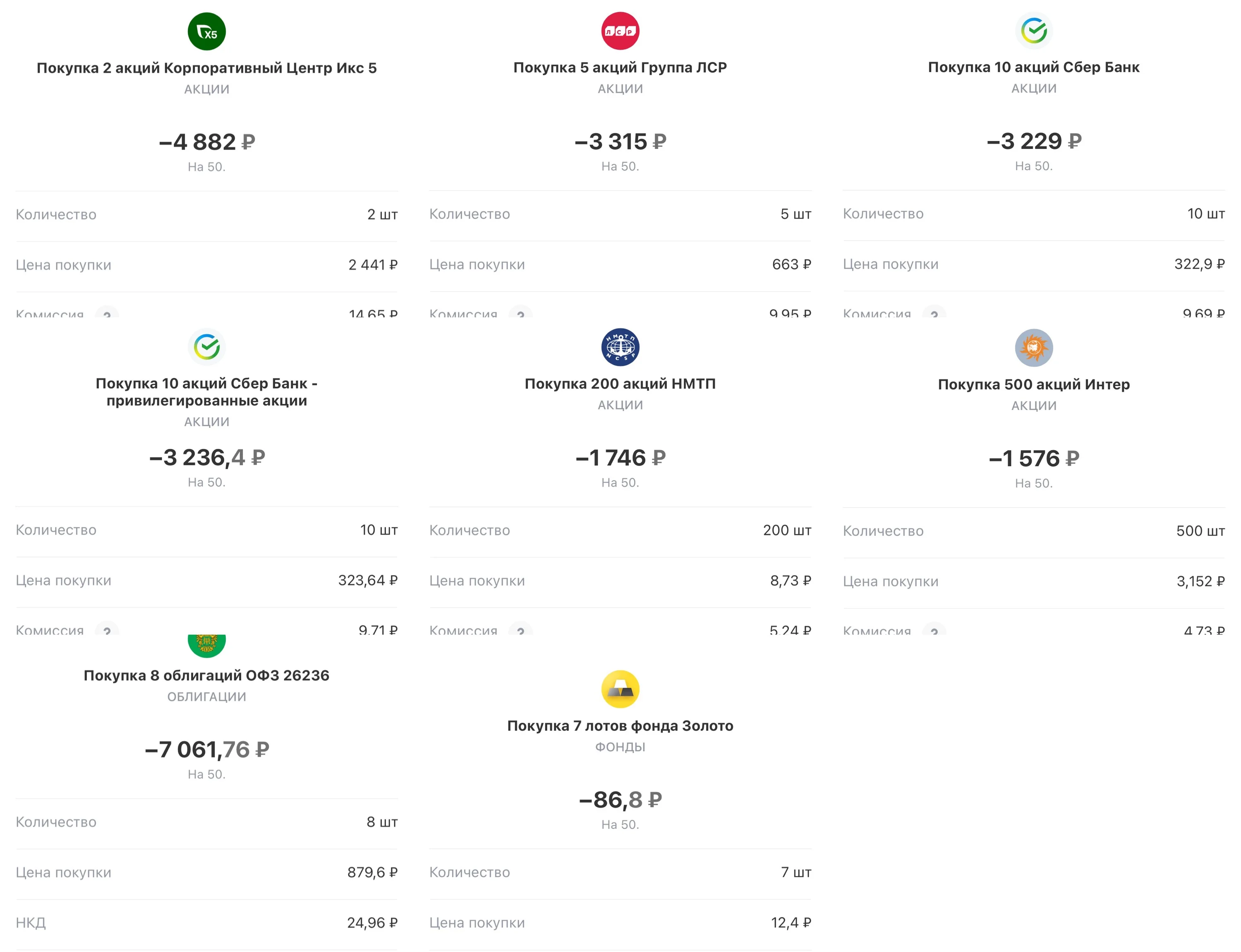This screenshot has height=952, width=1241.
Task: Open commission help icon in NMTP card
Action: click(x=520, y=628)
